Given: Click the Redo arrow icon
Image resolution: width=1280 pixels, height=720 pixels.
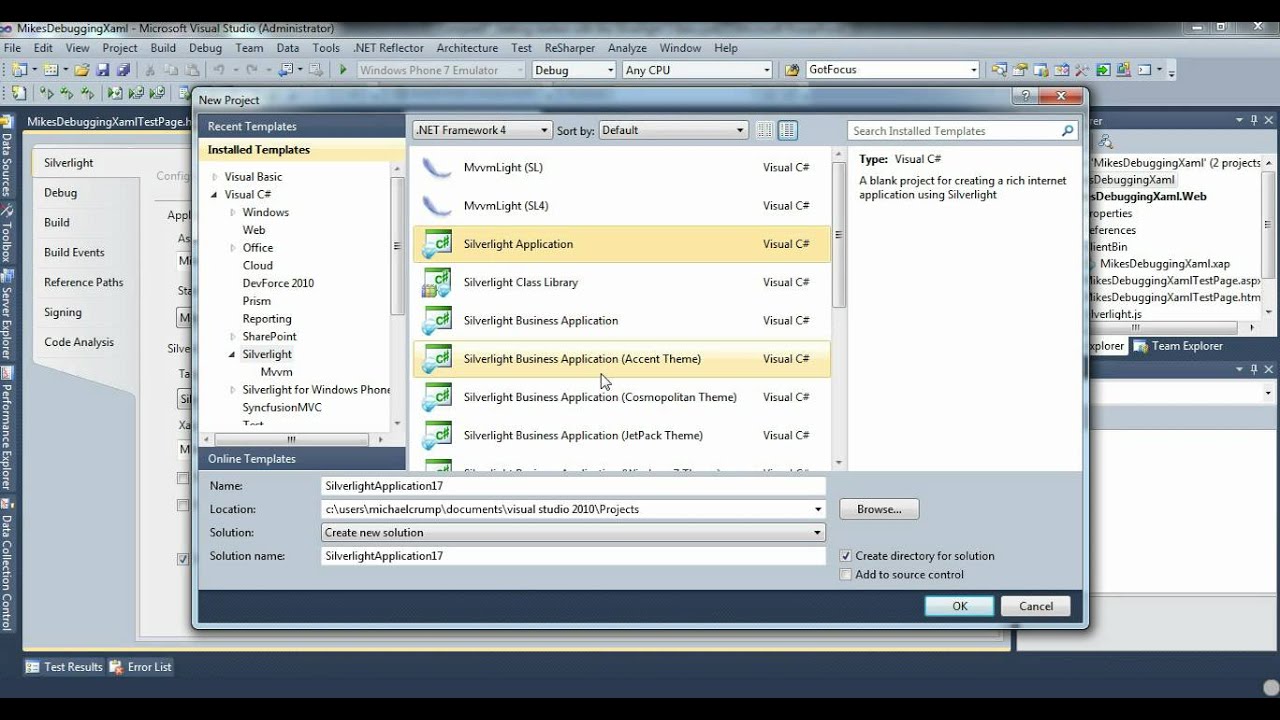Looking at the screenshot, I should pos(251,70).
